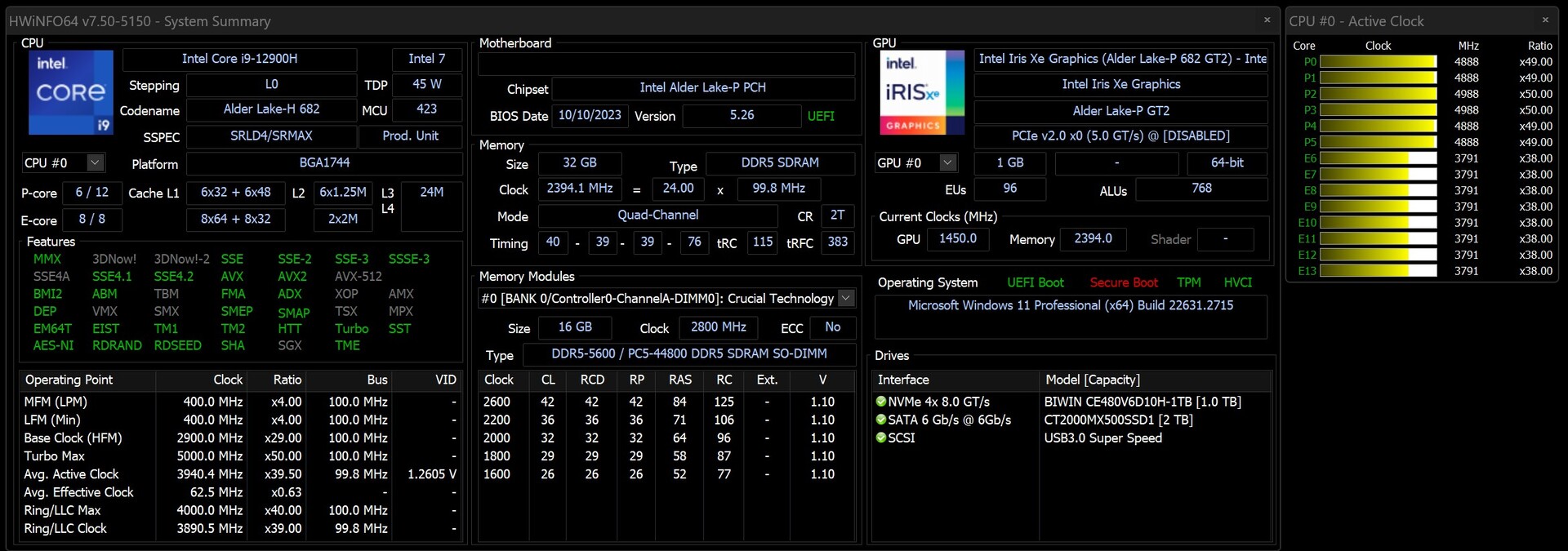Viewport: 1568px width, 551px height.
Task: Click the memory clock 2394.1 MHz field
Action: click(x=579, y=189)
